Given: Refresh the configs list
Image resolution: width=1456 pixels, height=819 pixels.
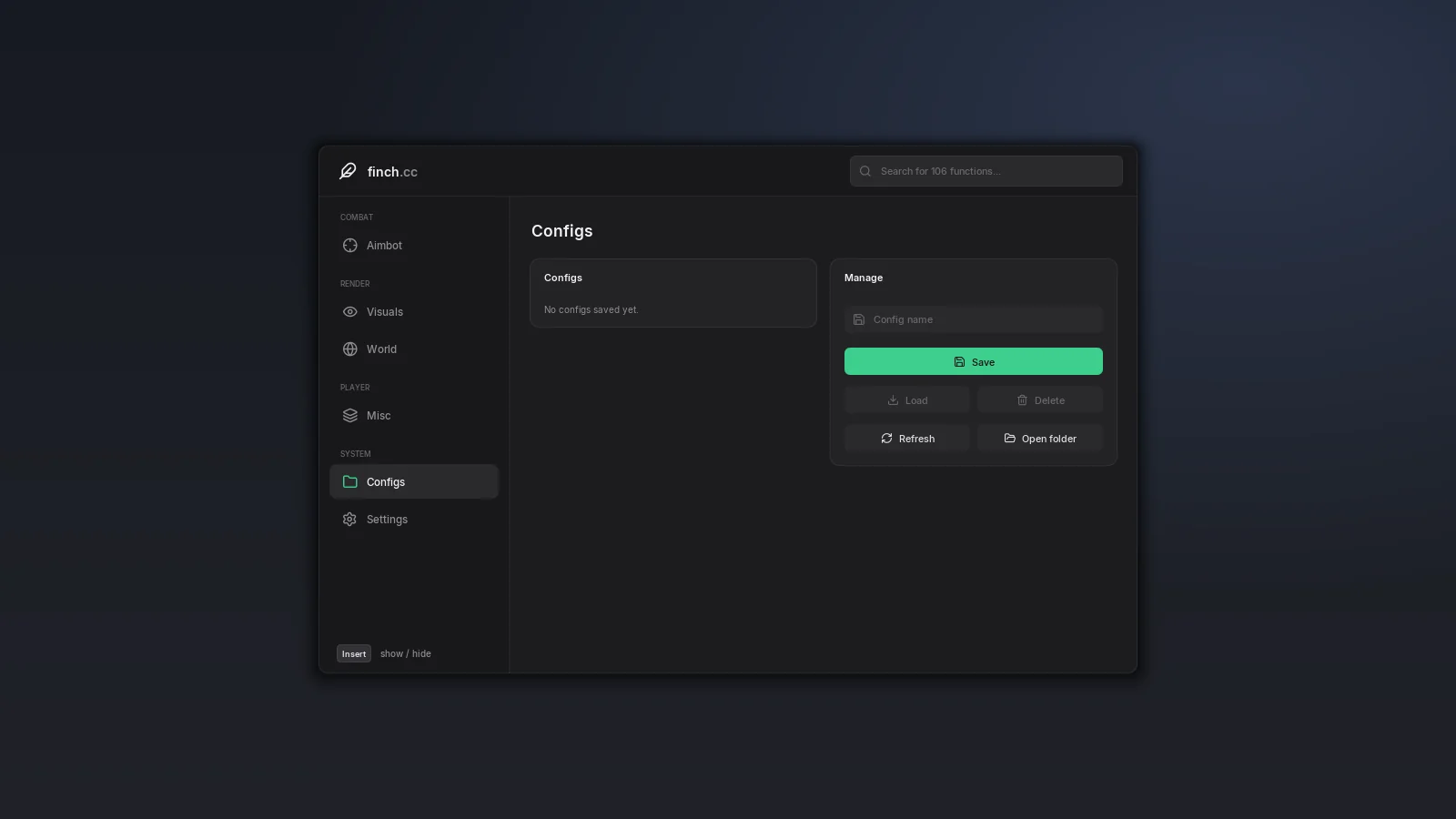Looking at the screenshot, I should tap(907, 439).
